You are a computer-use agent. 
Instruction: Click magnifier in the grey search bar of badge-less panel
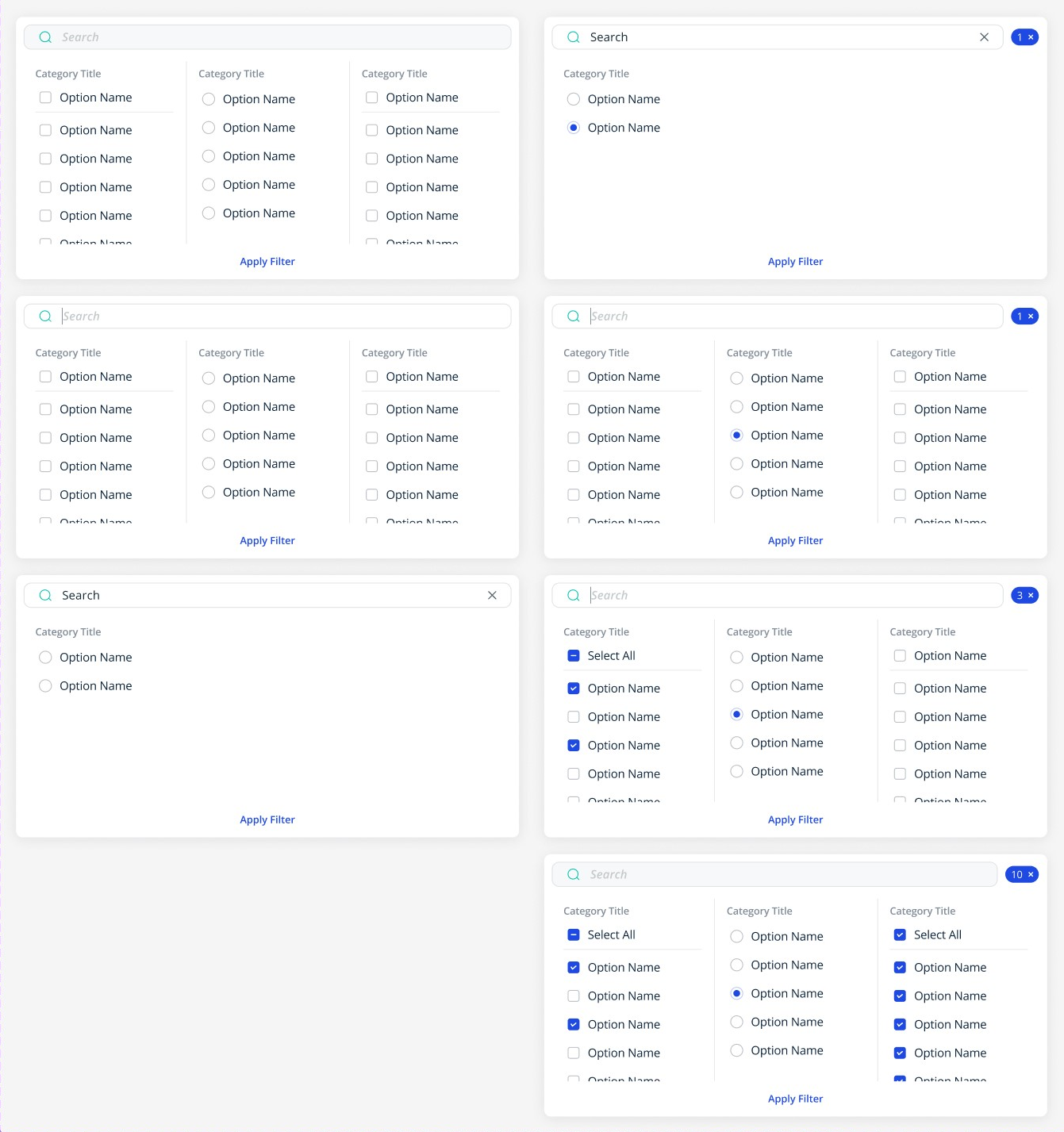click(45, 37)
